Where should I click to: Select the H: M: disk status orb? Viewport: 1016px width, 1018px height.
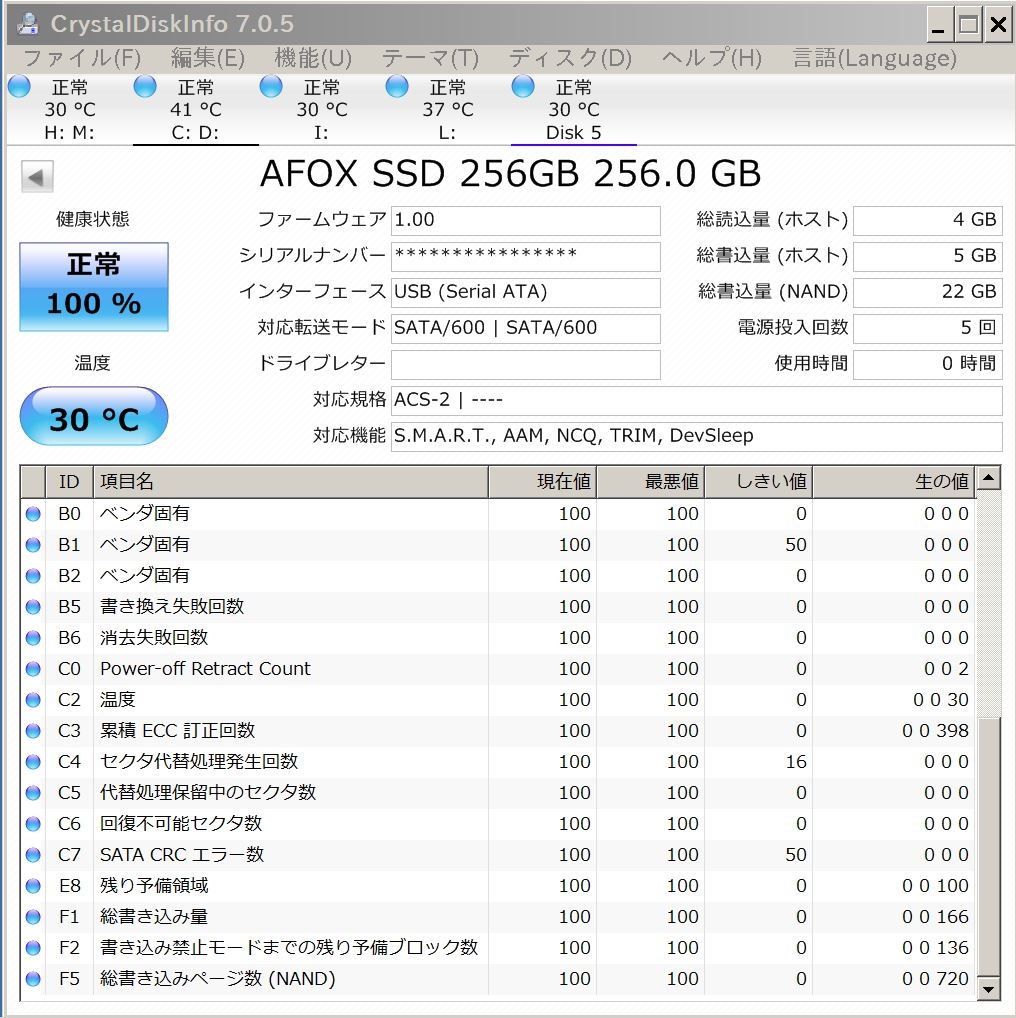19,86
